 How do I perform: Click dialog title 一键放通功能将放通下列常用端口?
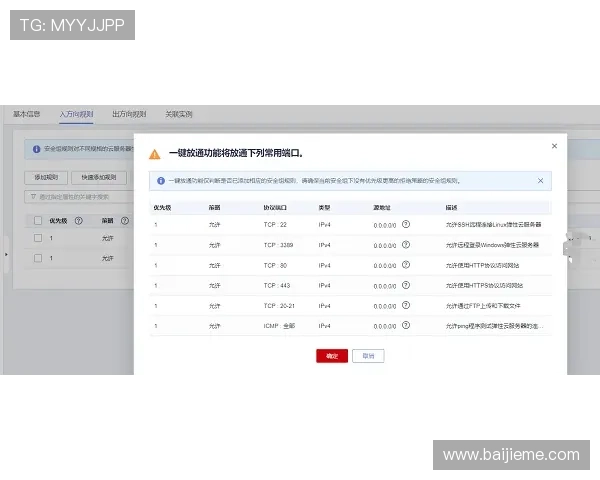pos(236,153)
